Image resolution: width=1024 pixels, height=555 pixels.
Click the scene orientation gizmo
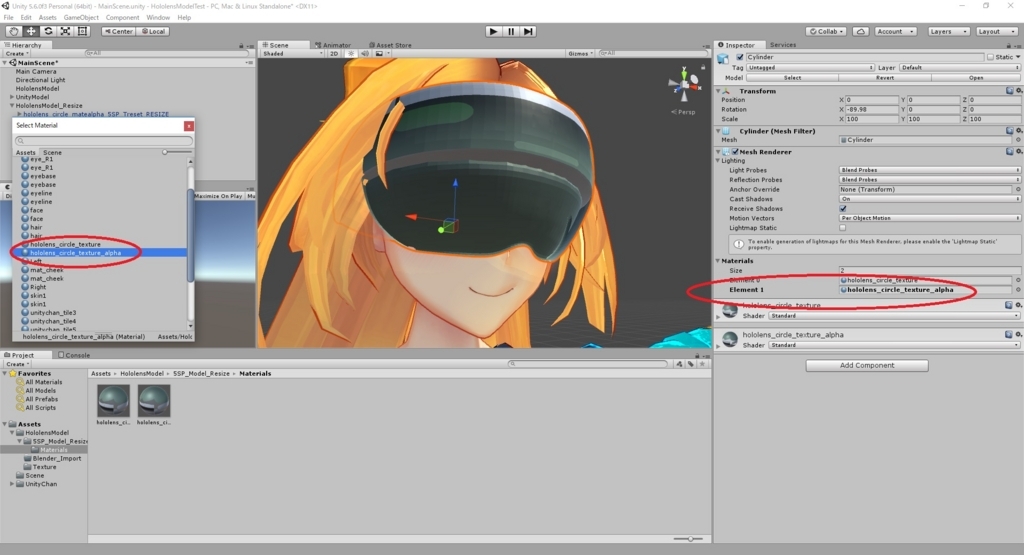point(684,84)
